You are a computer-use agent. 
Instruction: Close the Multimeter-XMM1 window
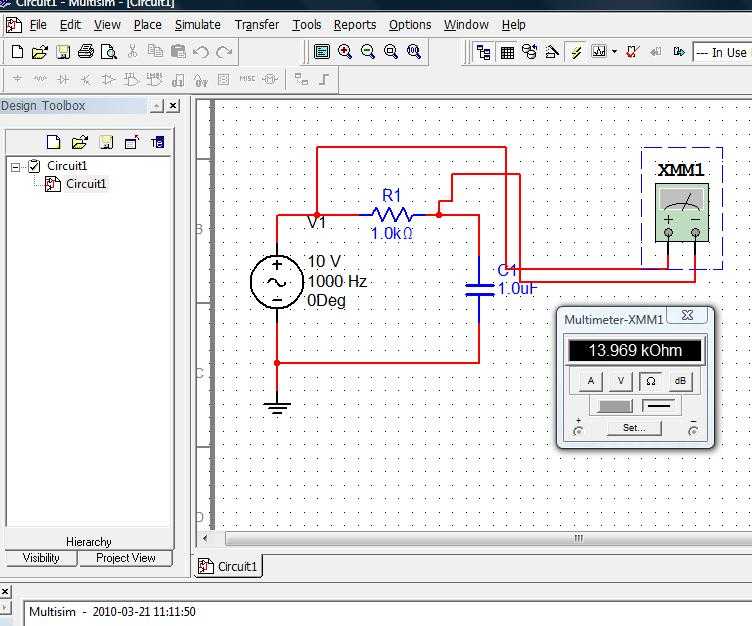(x=687, y=315)
